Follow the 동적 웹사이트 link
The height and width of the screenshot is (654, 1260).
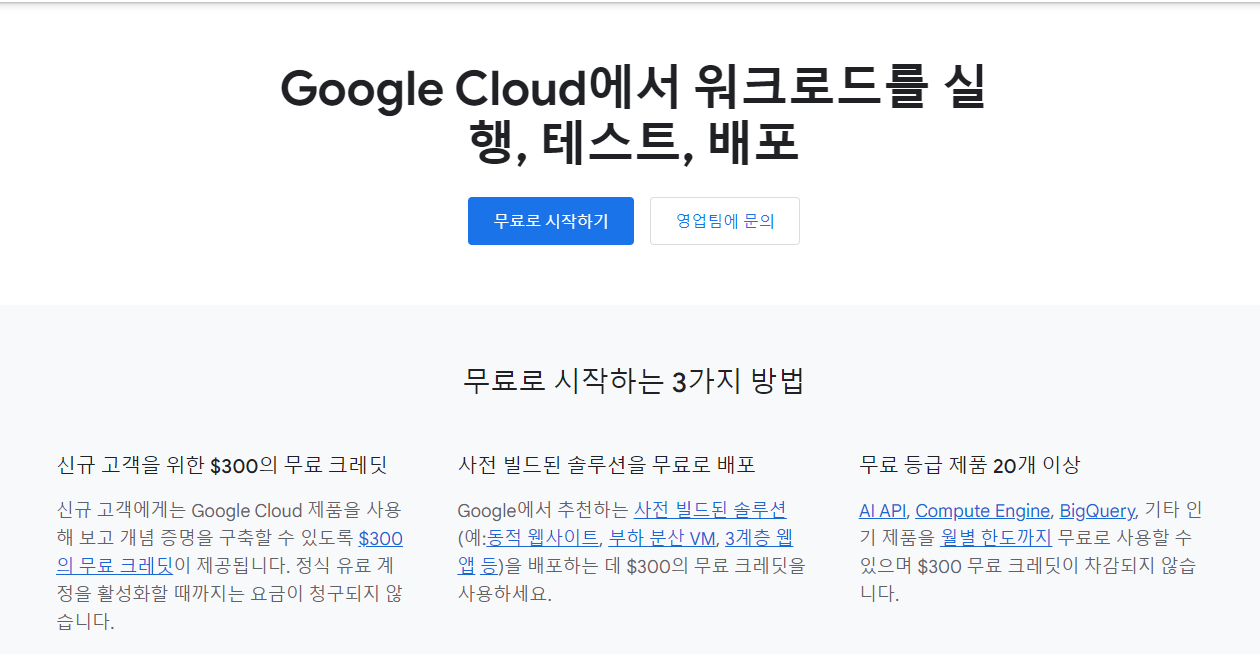(542, 539)
